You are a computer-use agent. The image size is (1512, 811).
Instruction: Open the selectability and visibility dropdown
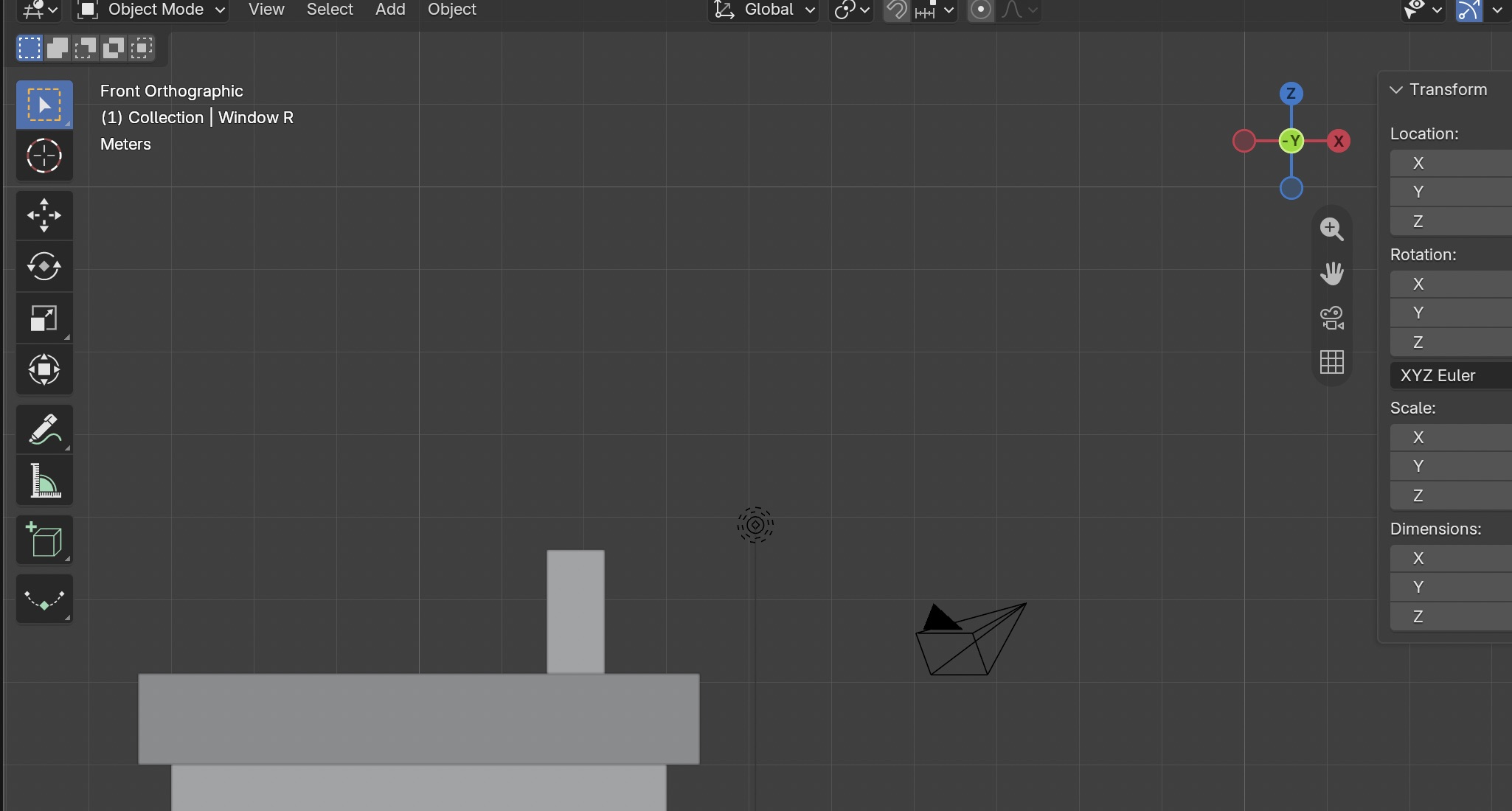point(1423,10)
